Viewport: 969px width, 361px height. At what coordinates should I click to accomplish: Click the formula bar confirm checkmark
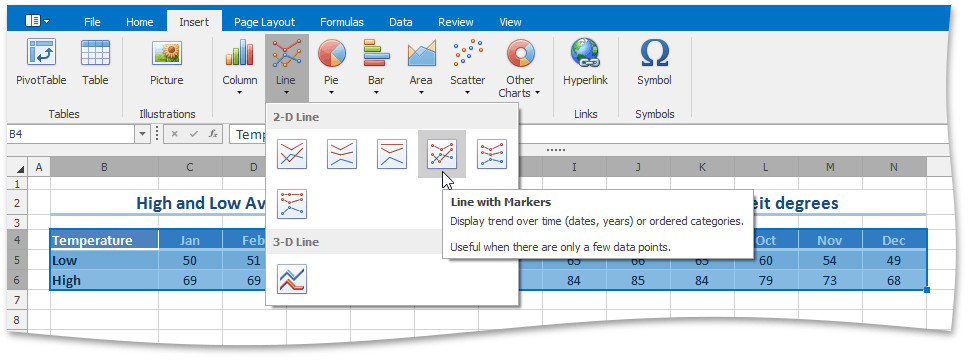coord(193,134)
